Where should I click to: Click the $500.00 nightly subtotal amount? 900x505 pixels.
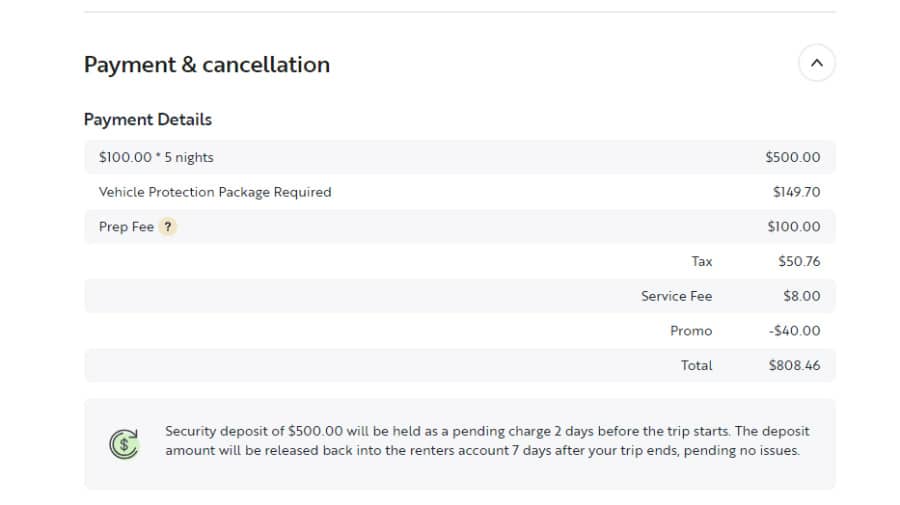(x=793, y=157)
